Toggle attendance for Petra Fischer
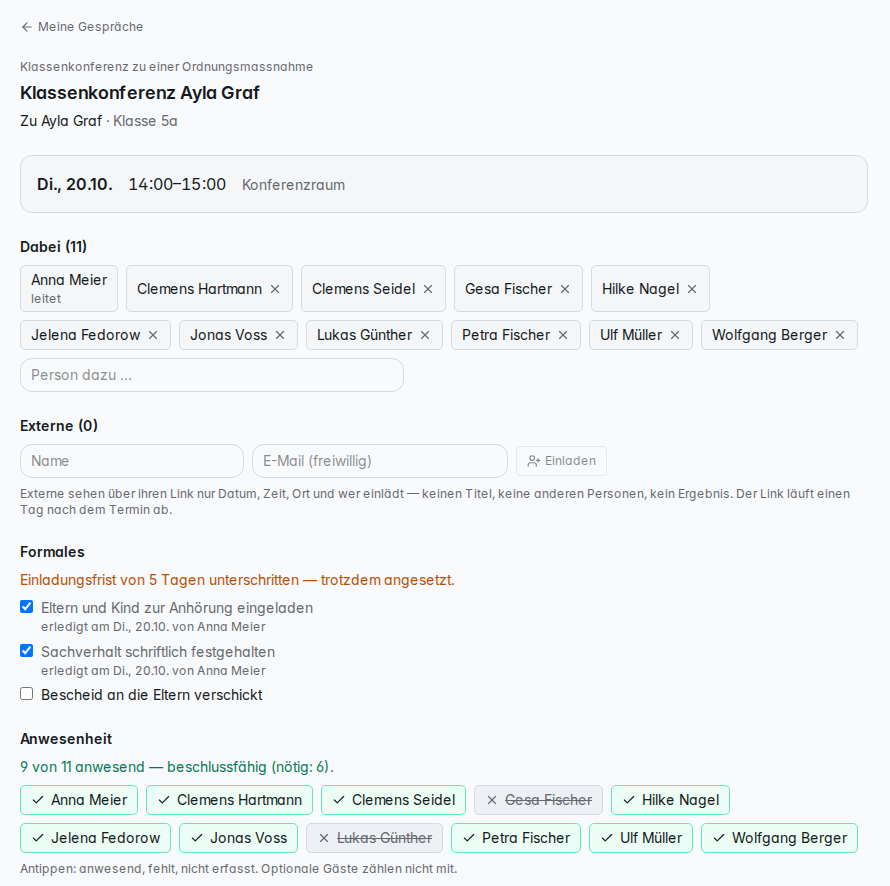This screenshot has height=886, width=890. coord(516,838)
